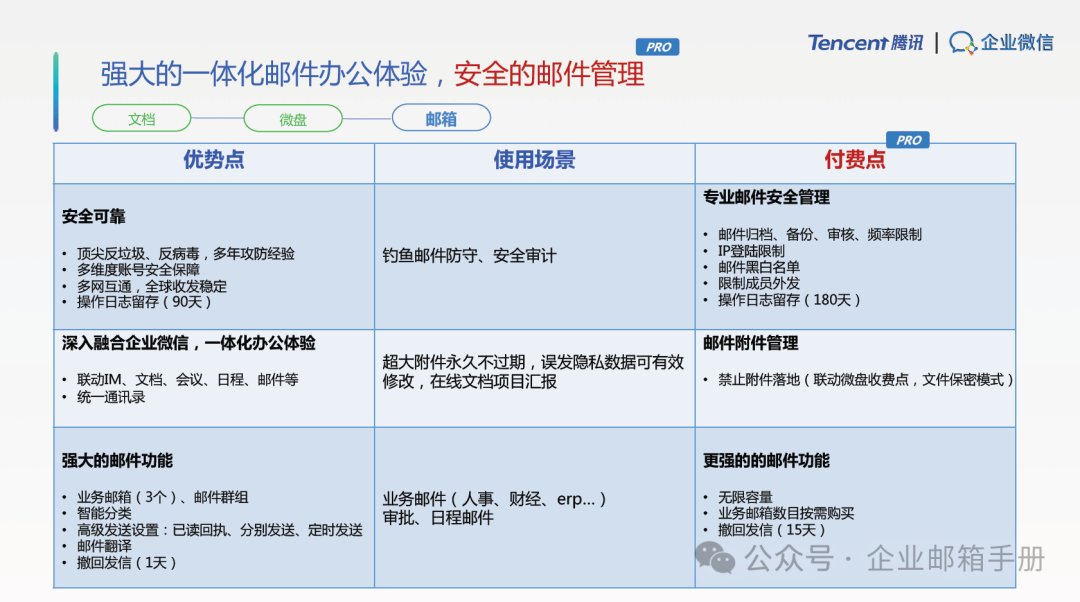
Task: Click heading 深入融合企业微信，一体化办公体验
Action: pyautogui.click(x=189, y=343)
